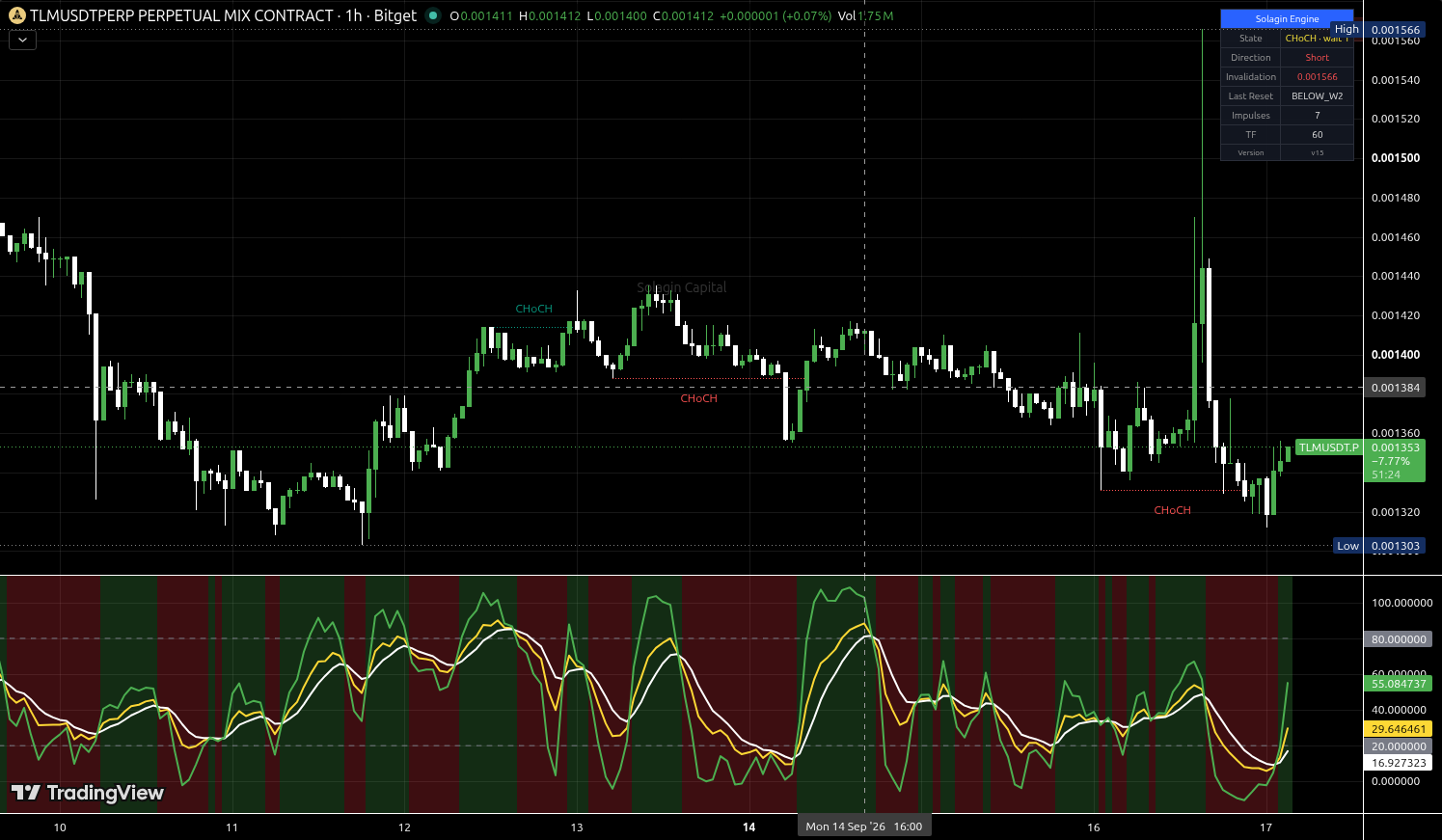Select the BELOW_W2 last reset cell
Viewport: 1442px width, 840px height.
click(x=1317, y=96)
